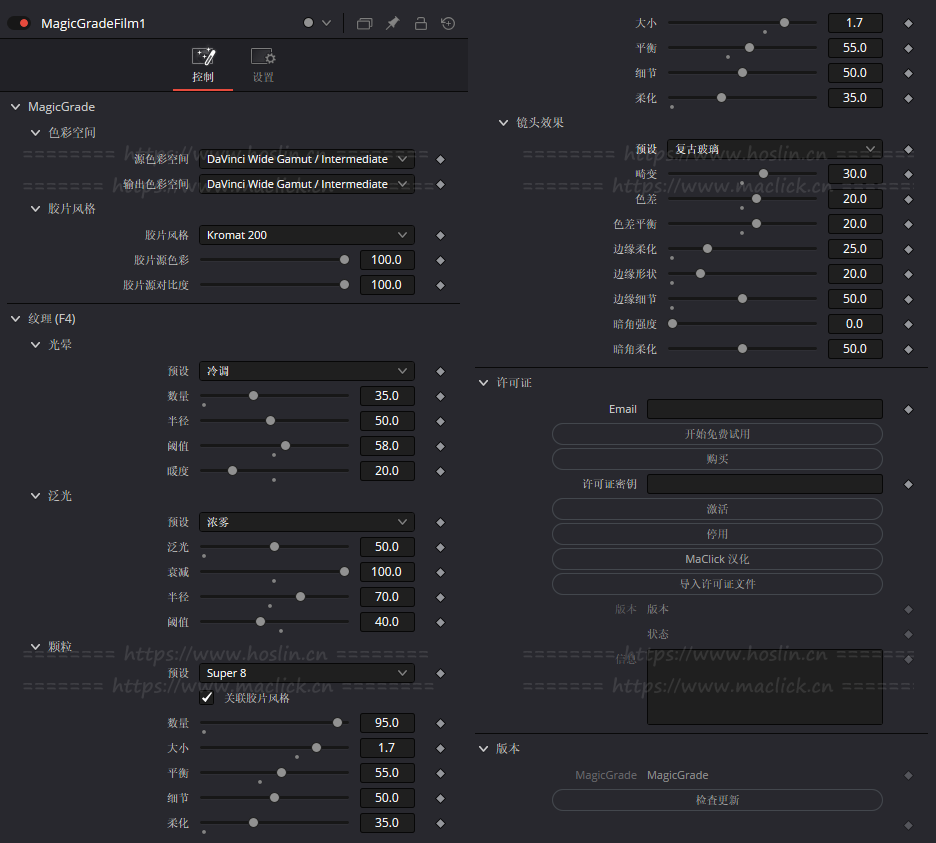Collapse the 泛光 group
Viewport: 936px width, 843px height.
(x=35, y=496)
